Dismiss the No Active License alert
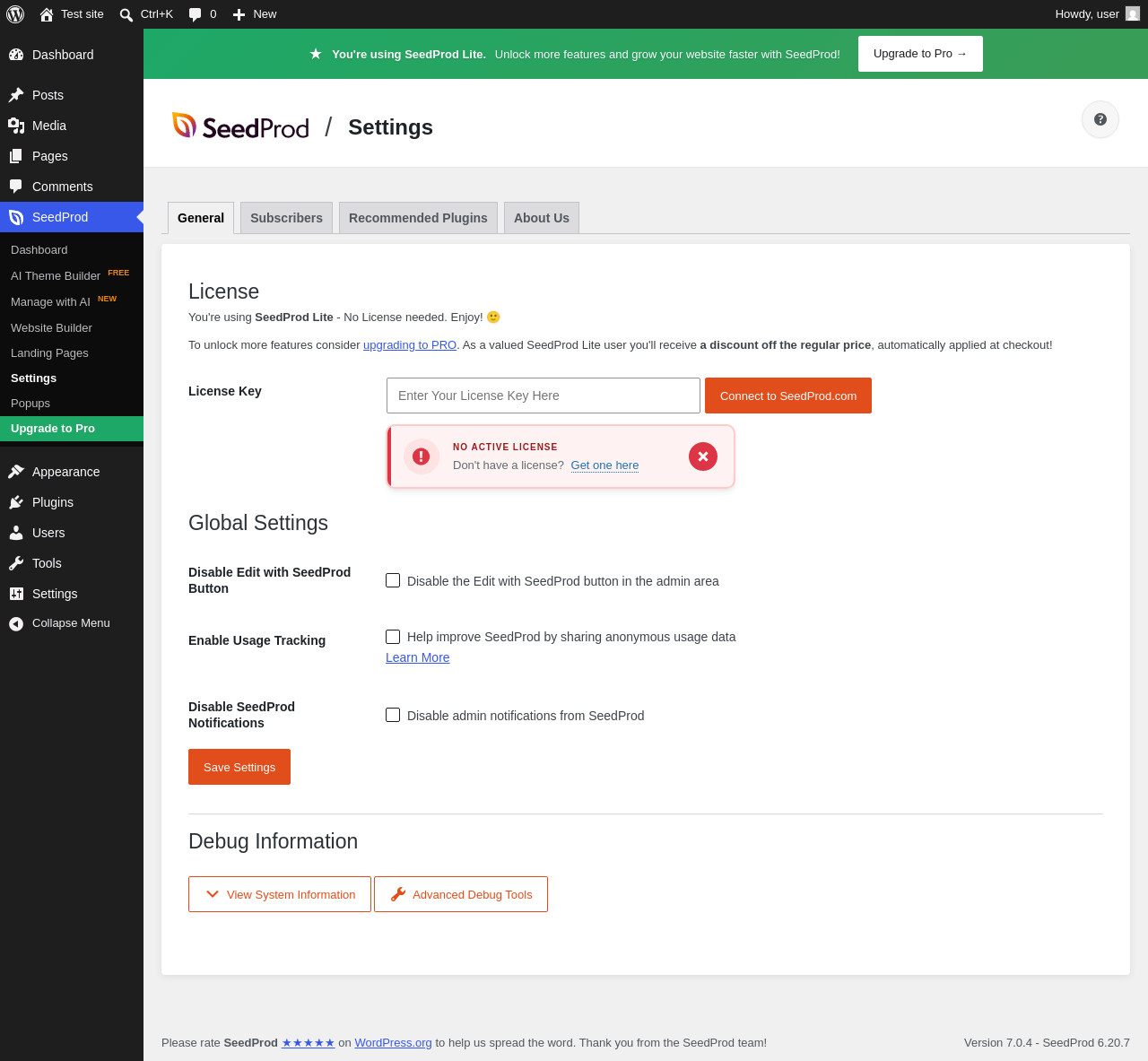 pyautogui.click(x=703, y=457)
